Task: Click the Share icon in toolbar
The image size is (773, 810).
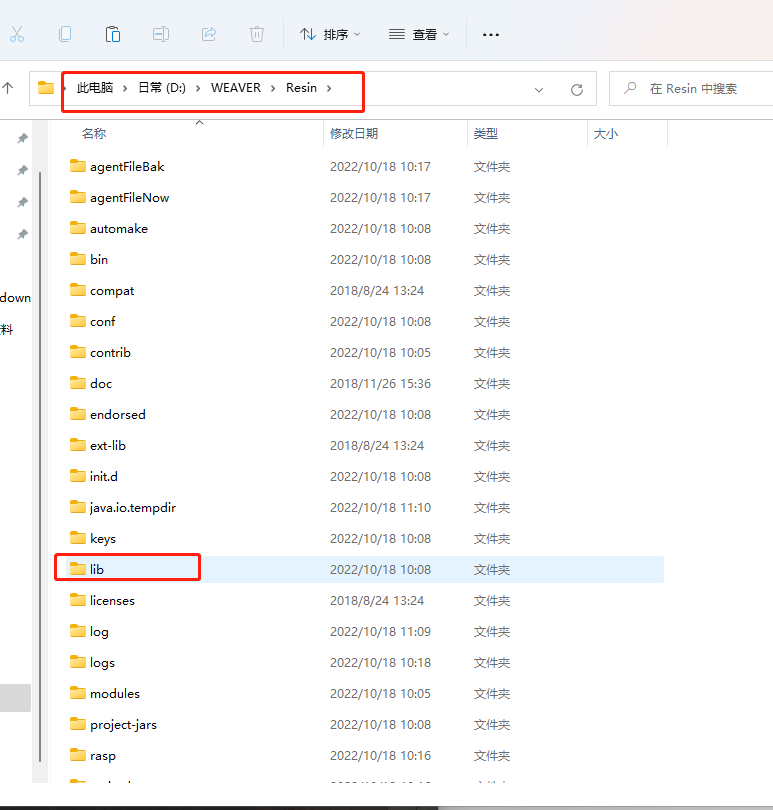Action: click(x=209, y=34)
